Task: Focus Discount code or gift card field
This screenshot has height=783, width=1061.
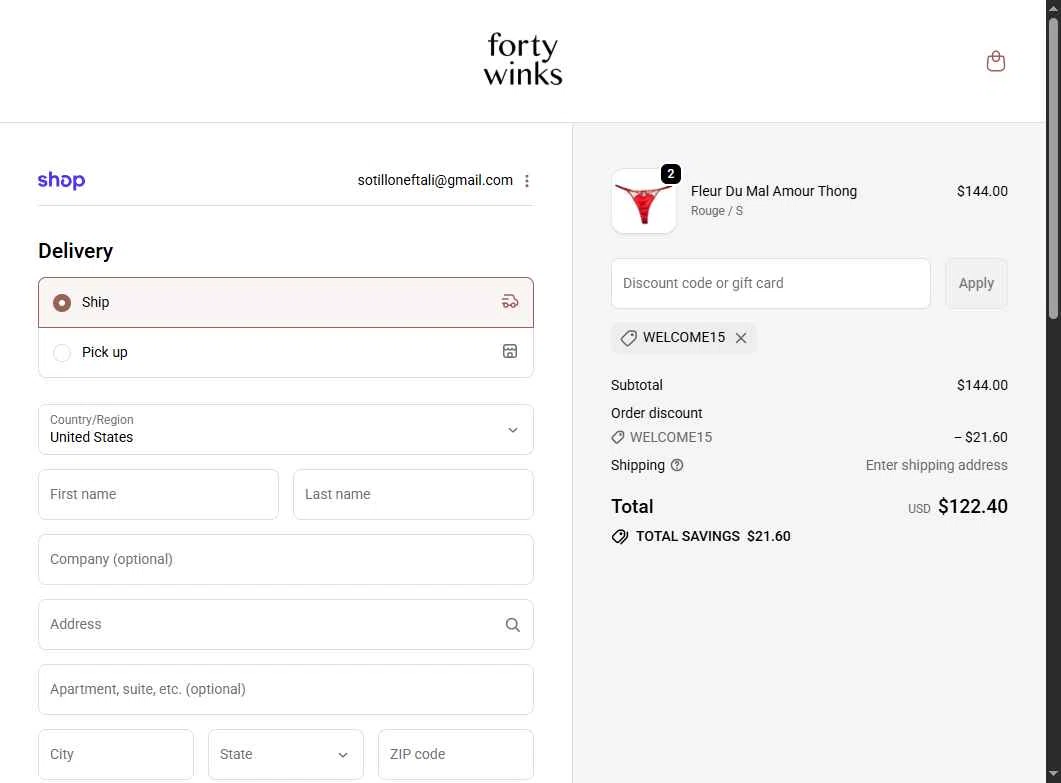Action: (x=771, y=284)
